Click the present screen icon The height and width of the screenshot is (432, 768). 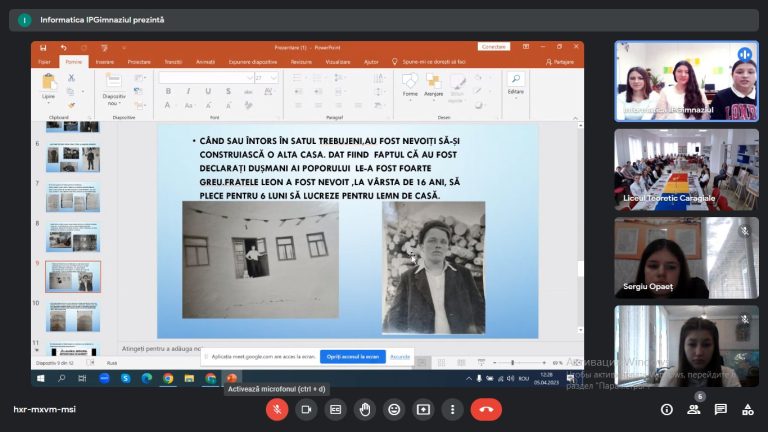pyautogui.click(x=423, y=409)
